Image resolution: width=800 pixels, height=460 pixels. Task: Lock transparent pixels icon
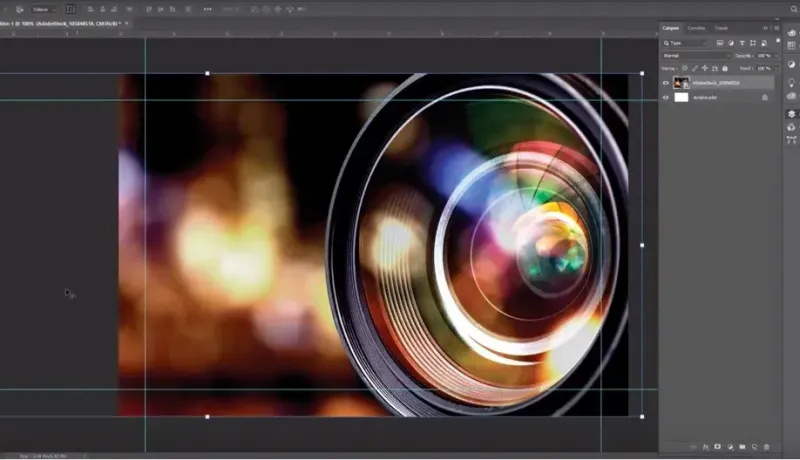tap(685, 68)
